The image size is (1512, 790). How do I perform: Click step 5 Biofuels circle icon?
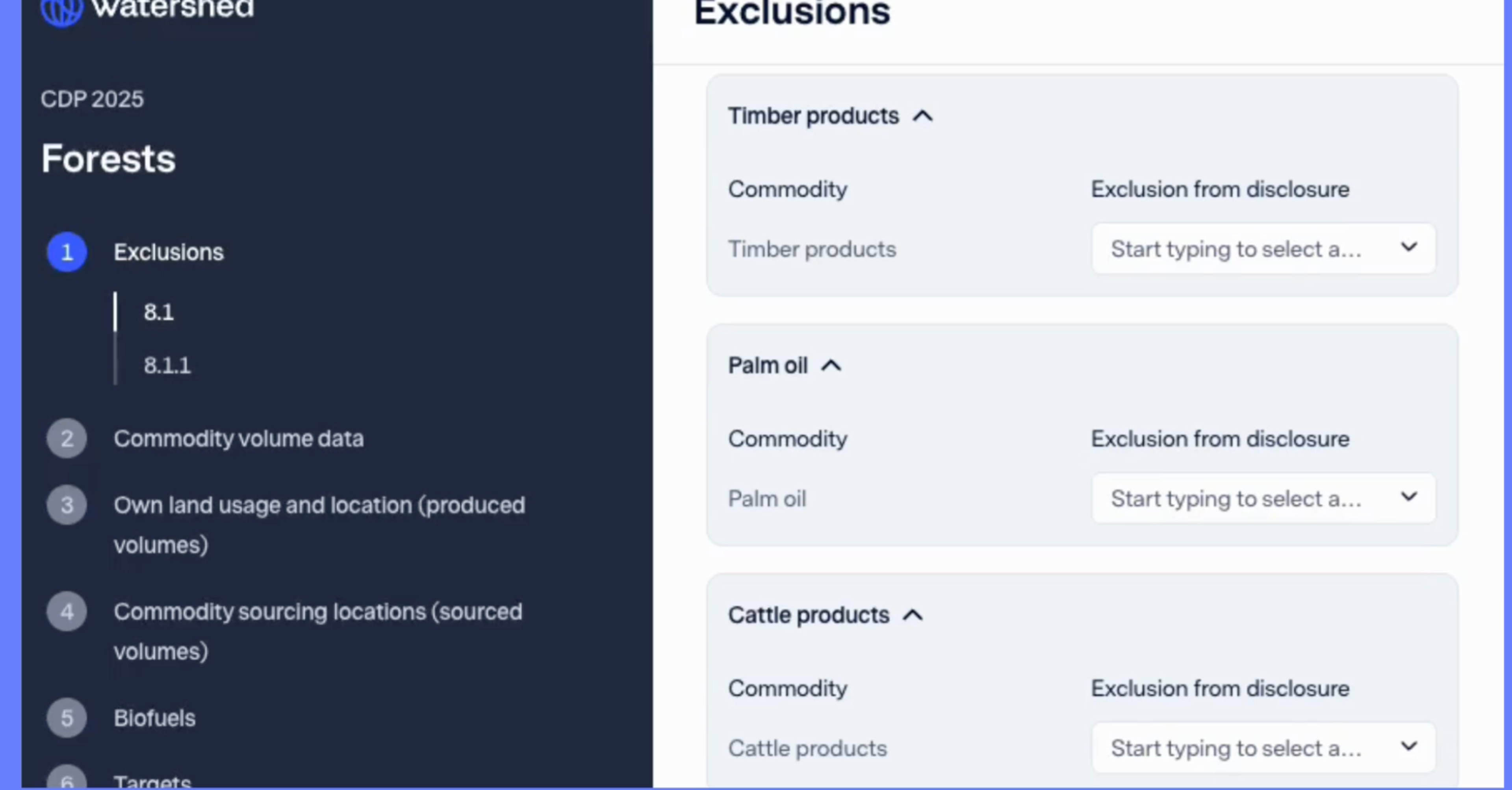point(67,718)
